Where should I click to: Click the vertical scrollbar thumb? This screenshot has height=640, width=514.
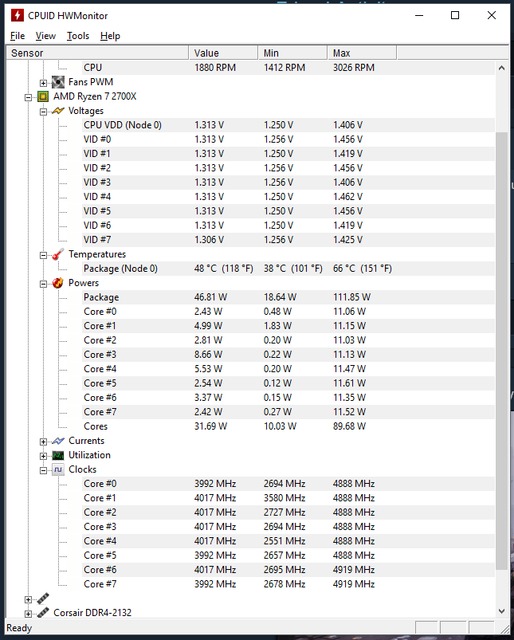(x=502, y=351)
